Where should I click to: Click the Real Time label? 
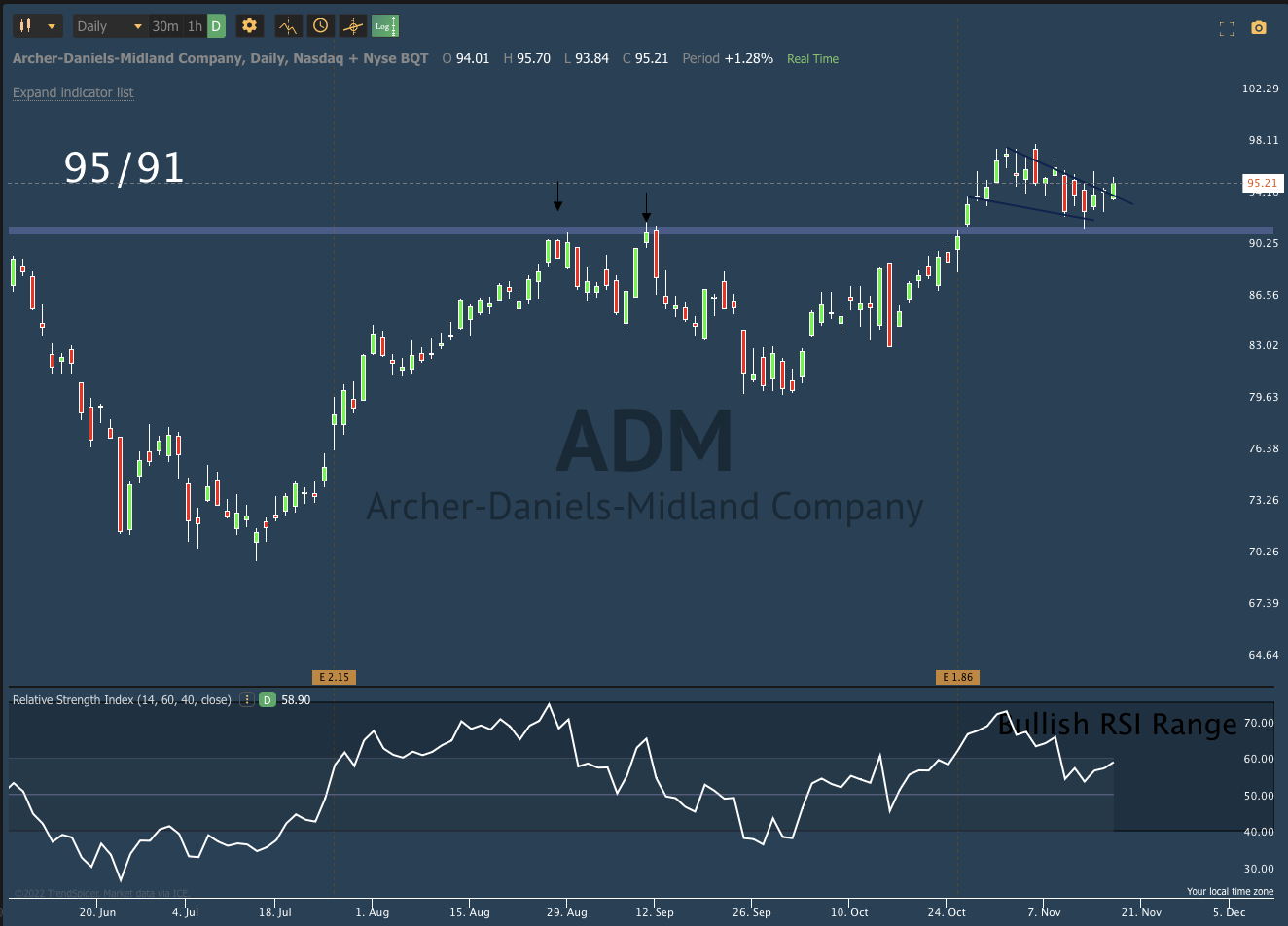coord(812,58)
